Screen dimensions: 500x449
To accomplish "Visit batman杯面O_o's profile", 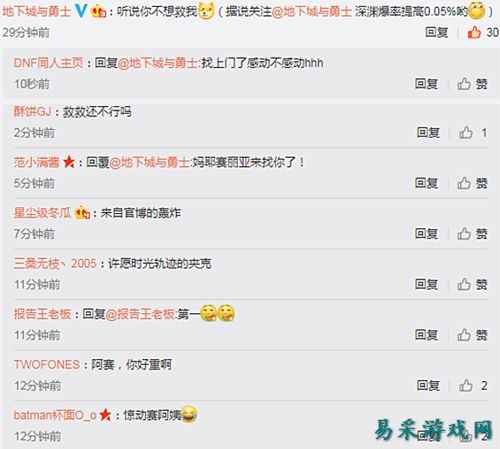I will (x=55, y=415).
